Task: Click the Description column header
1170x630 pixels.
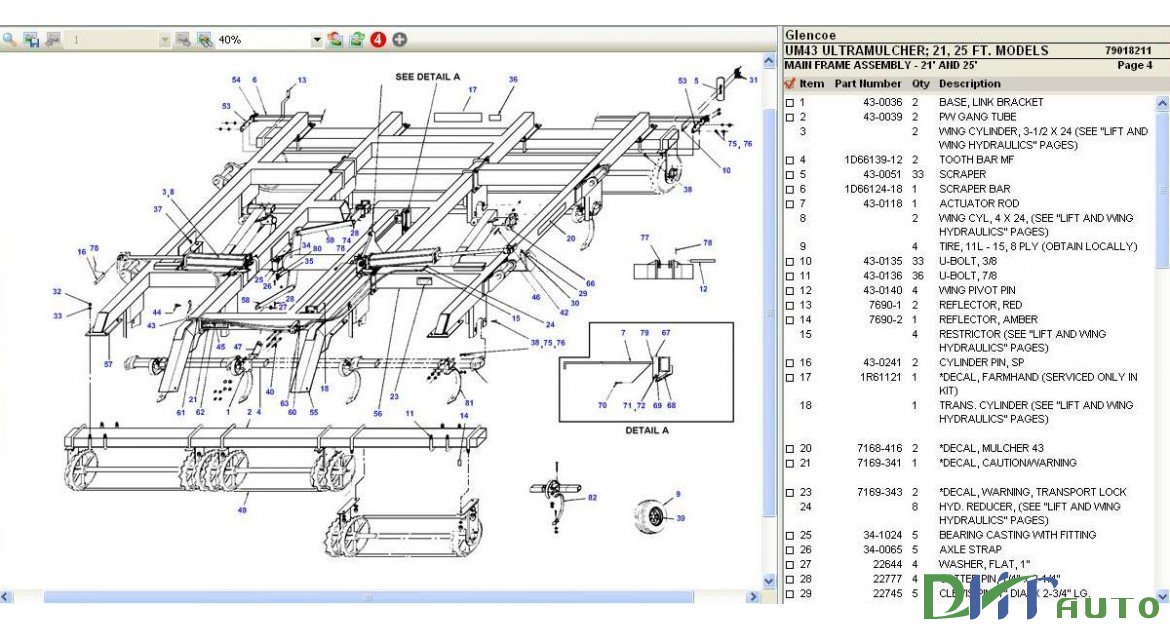Action: [x=970, y=83]
